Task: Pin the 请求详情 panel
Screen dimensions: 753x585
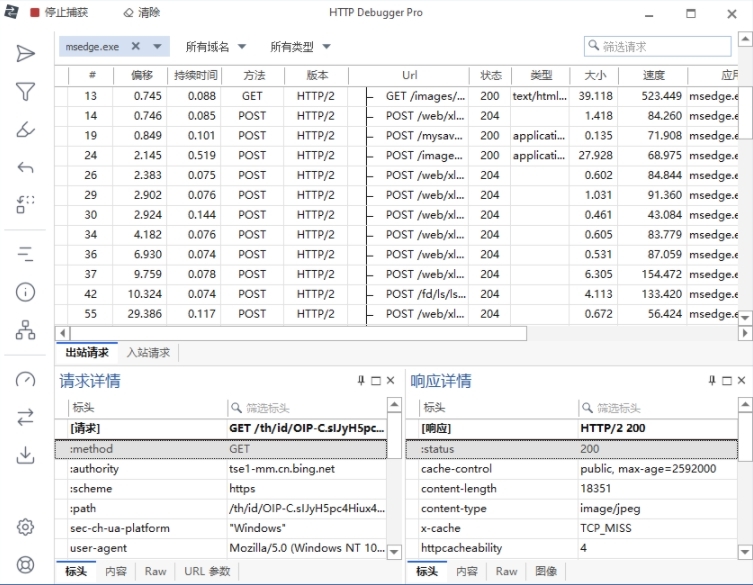Action: (361, 380)
